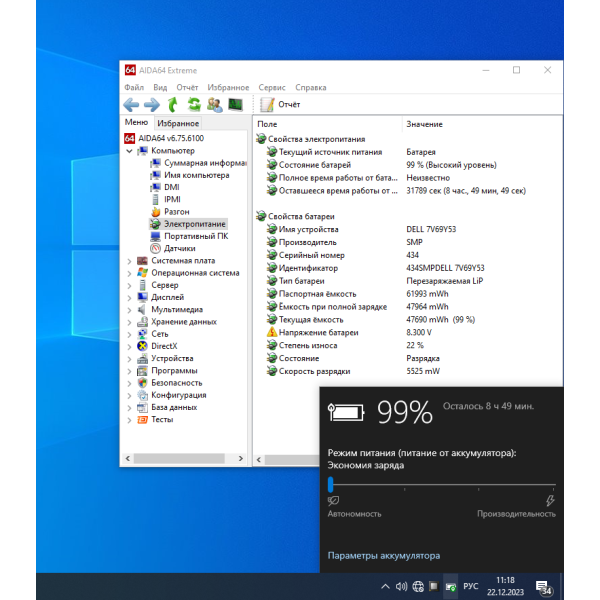The height and width of the screenshot is (600, 600).
Task: Click the taskbar clock 11:18
Action: (505, 580)
